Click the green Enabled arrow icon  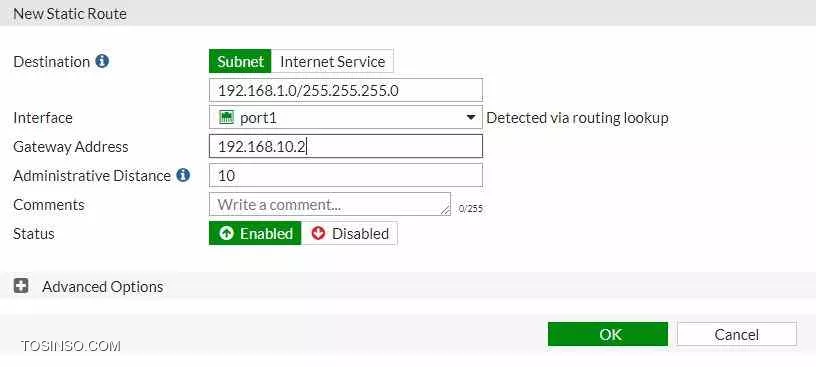pos(226,233)
